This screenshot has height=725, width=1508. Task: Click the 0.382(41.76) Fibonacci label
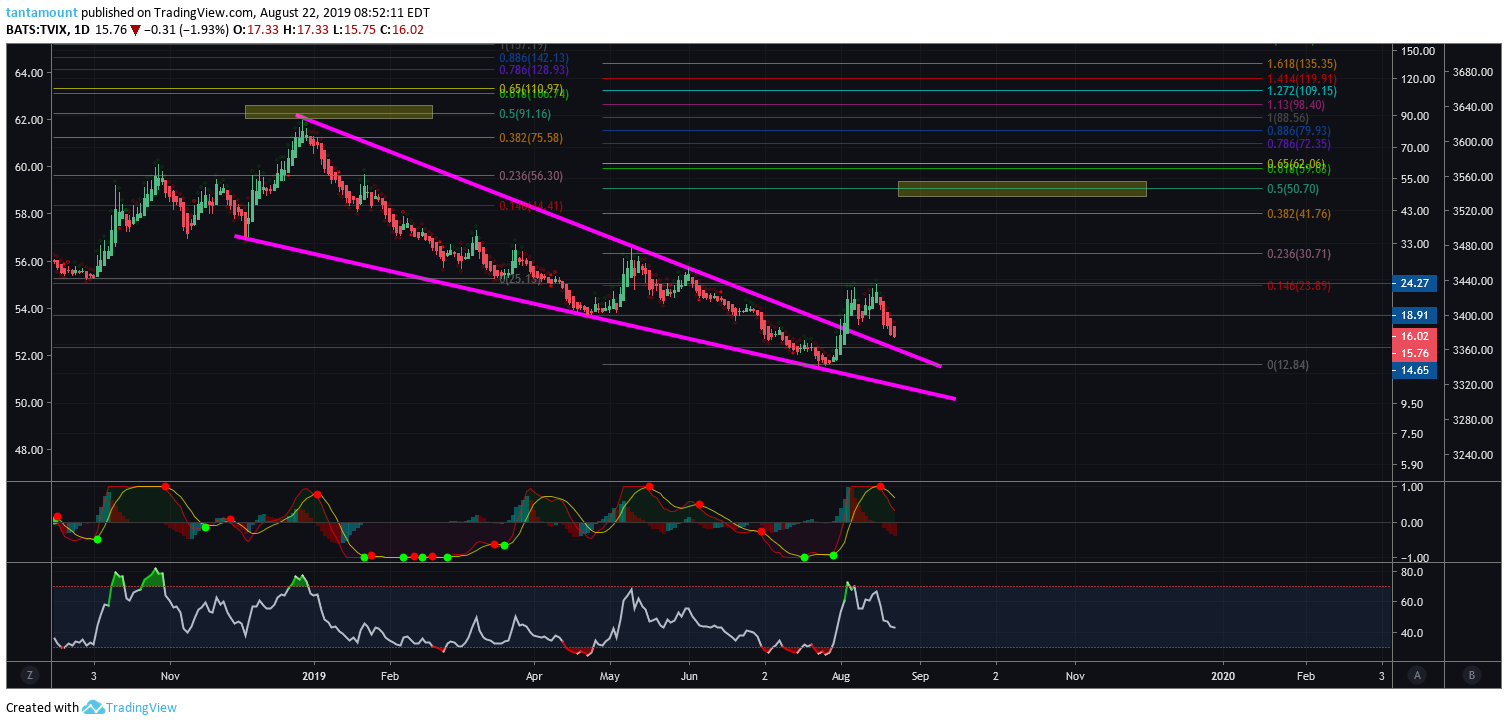click(x=1298, y=214)
